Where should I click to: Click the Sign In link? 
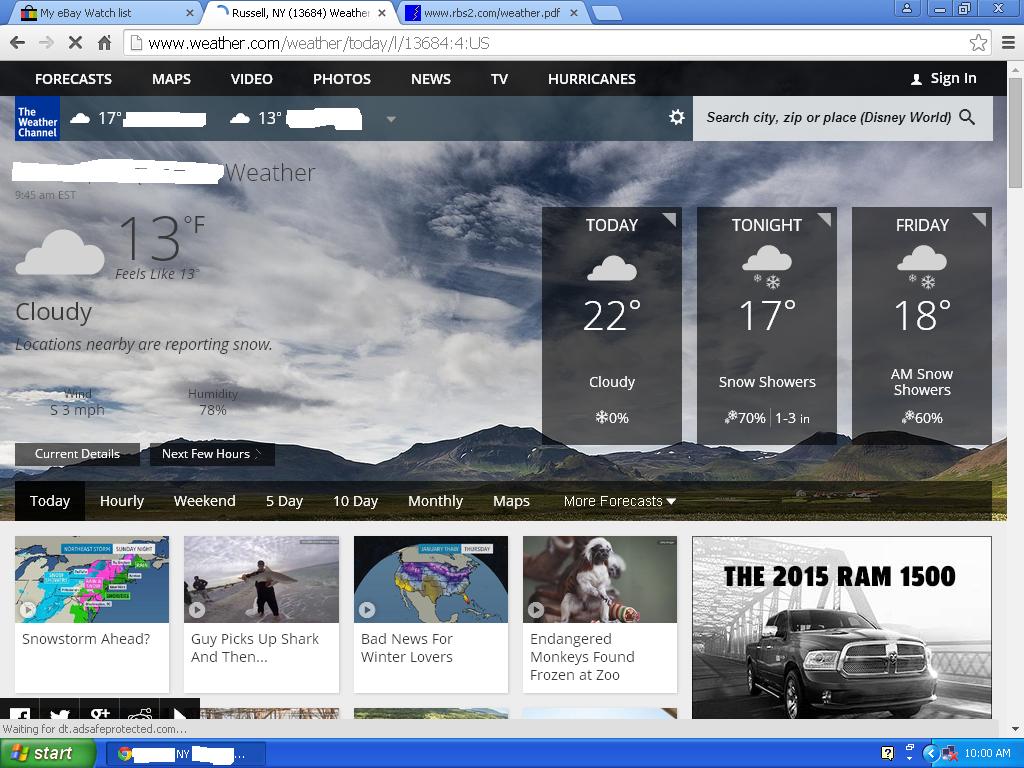[x=943, y=78]
